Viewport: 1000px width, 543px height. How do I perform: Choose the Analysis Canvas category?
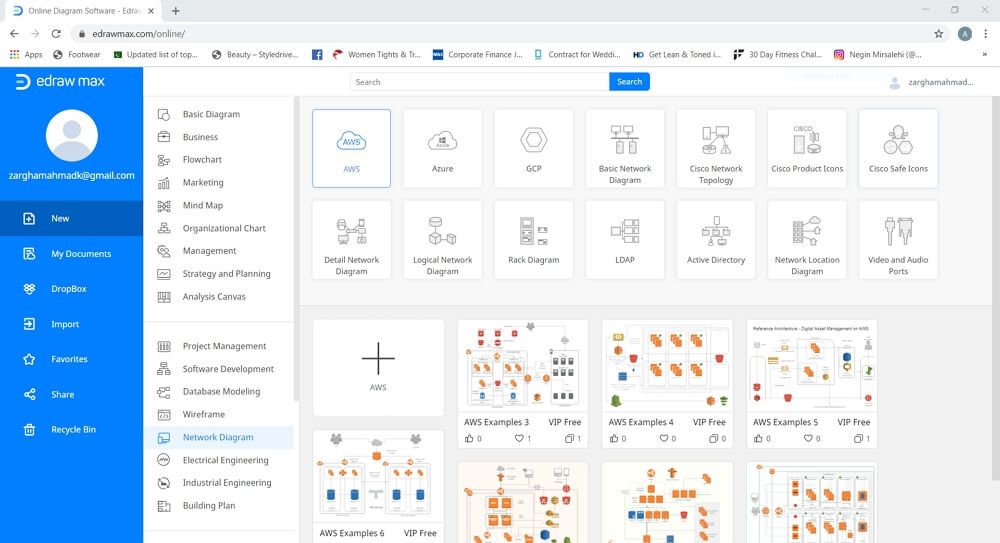(219, 297)
